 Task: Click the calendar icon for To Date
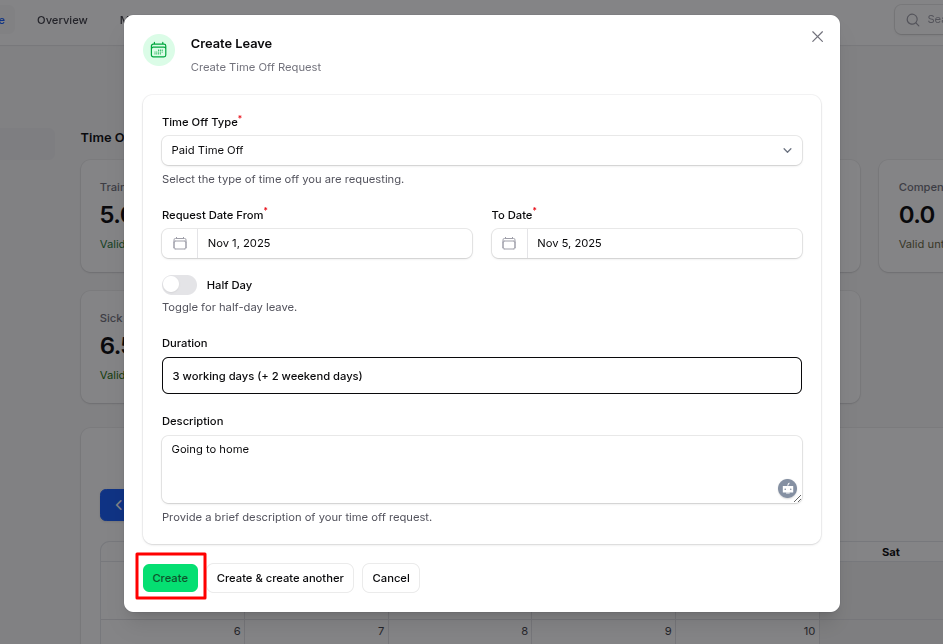tap(509, 243)
